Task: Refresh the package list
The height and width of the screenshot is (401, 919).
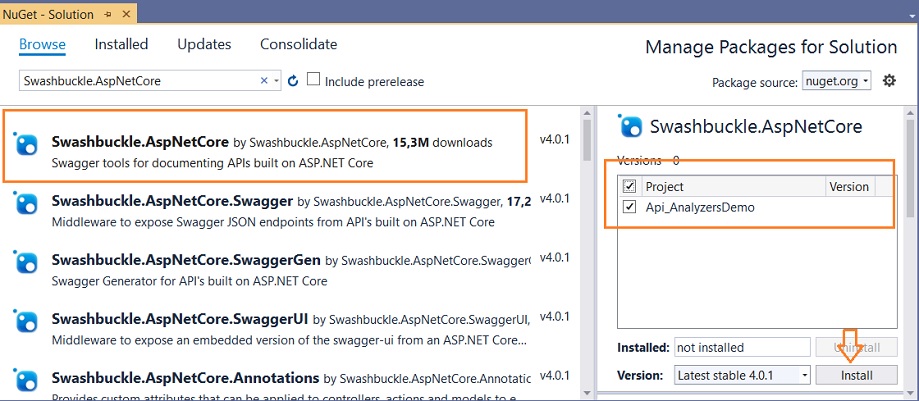Action: click(x=293, y=81)
